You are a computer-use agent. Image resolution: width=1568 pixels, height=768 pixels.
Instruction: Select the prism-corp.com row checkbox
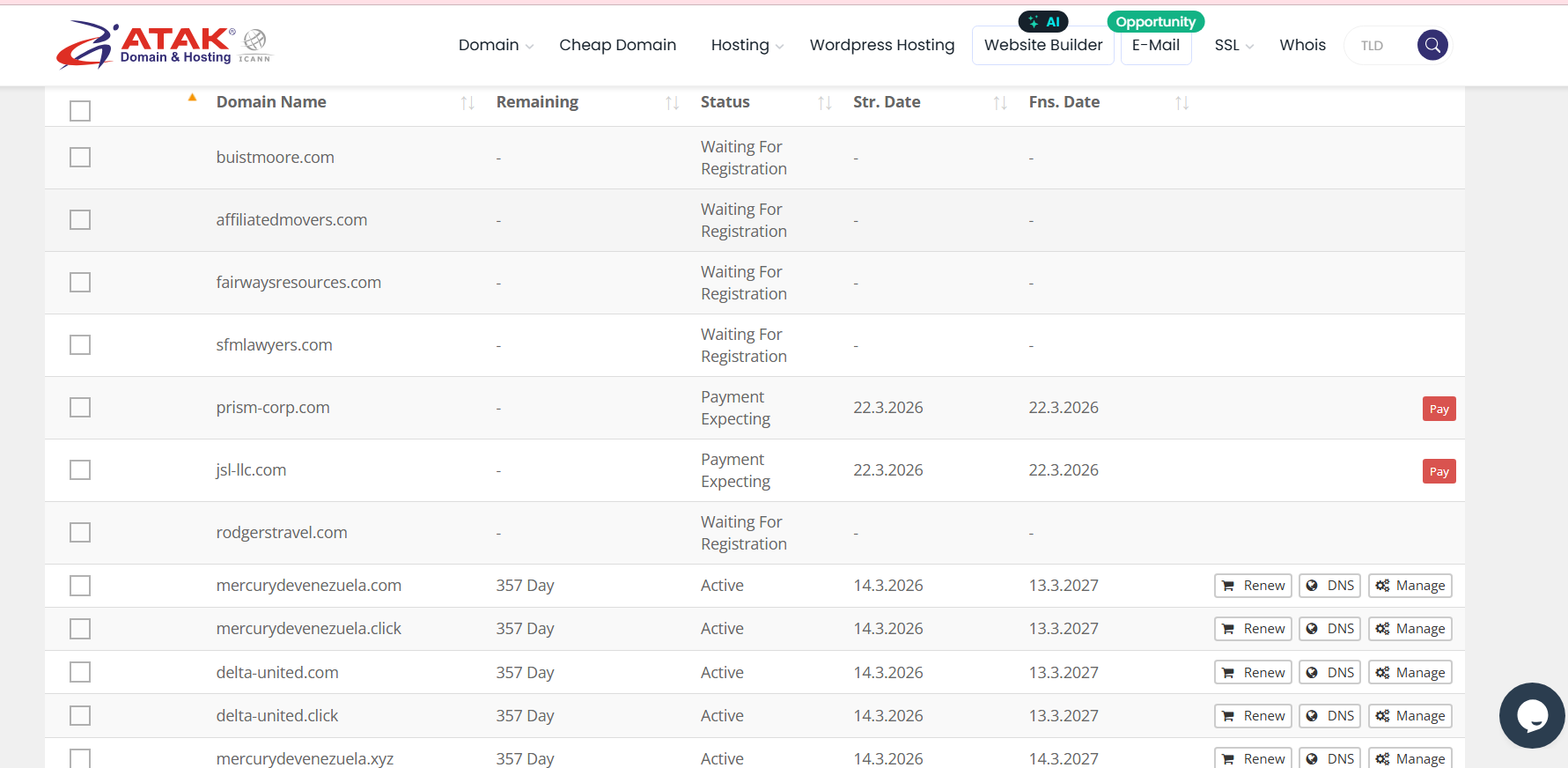pos(80,408)
